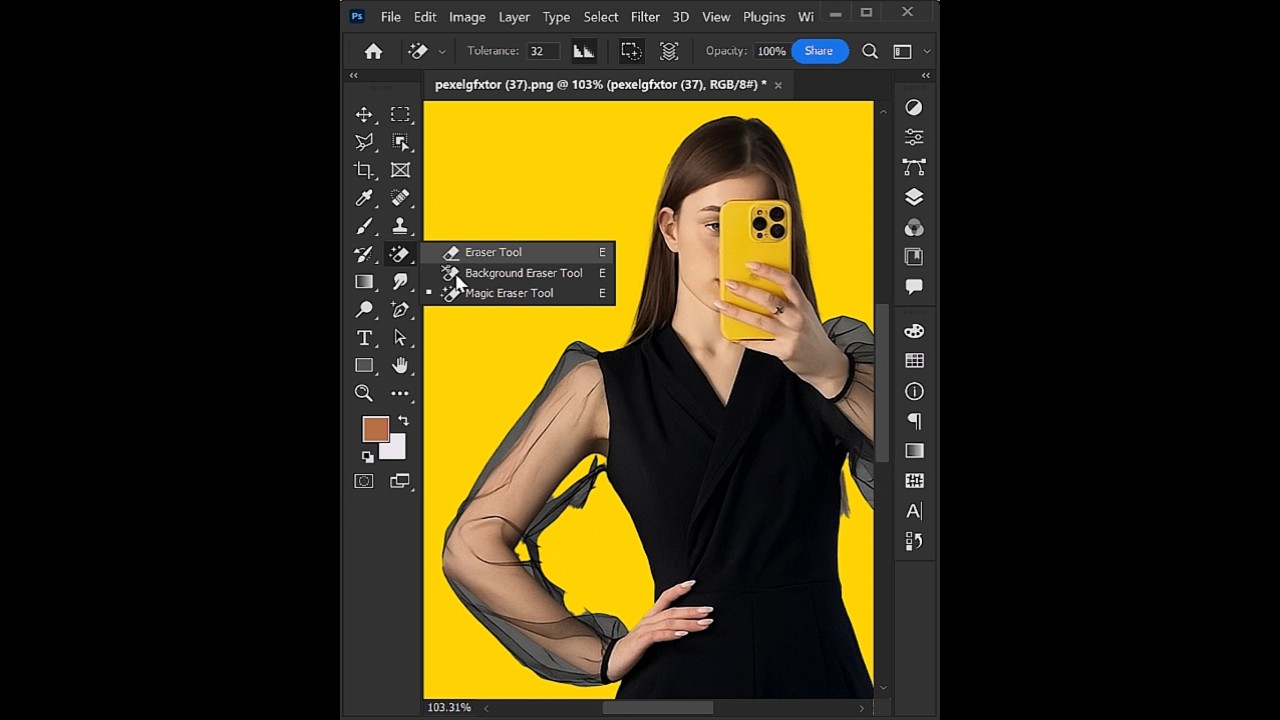Open the Channels panel icon
This screenshot has height=720, width=1280.
pyautogui.click(x=914, y=227)
